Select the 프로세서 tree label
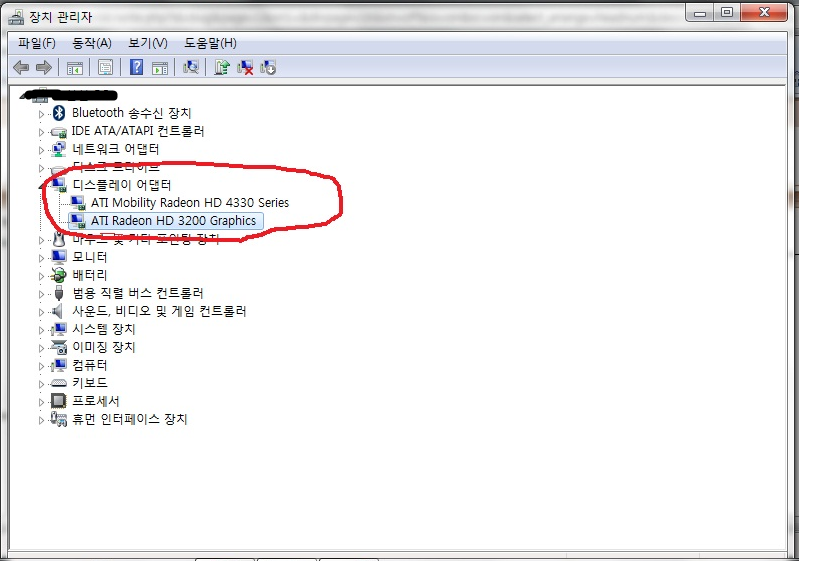Viewport: 819px width, 561px height. point(96,401)
